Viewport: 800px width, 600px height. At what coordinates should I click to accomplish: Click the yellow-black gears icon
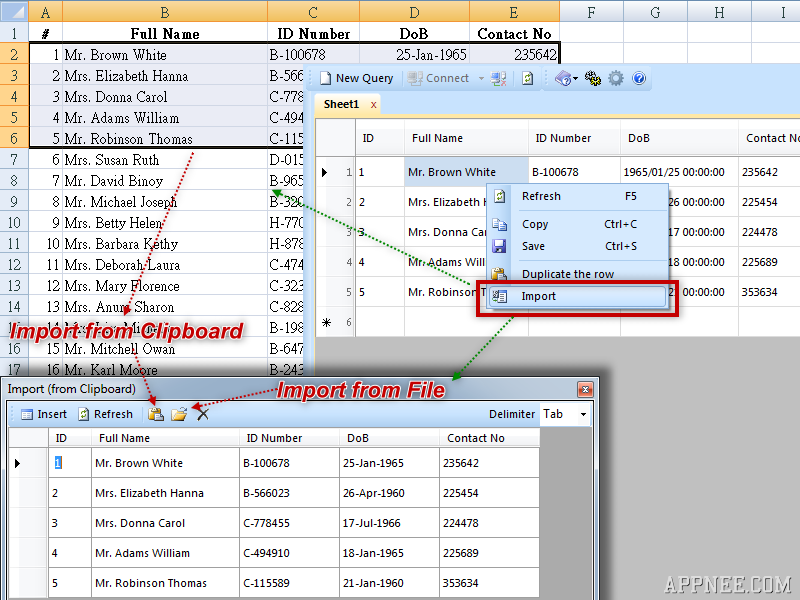(592, 79)
